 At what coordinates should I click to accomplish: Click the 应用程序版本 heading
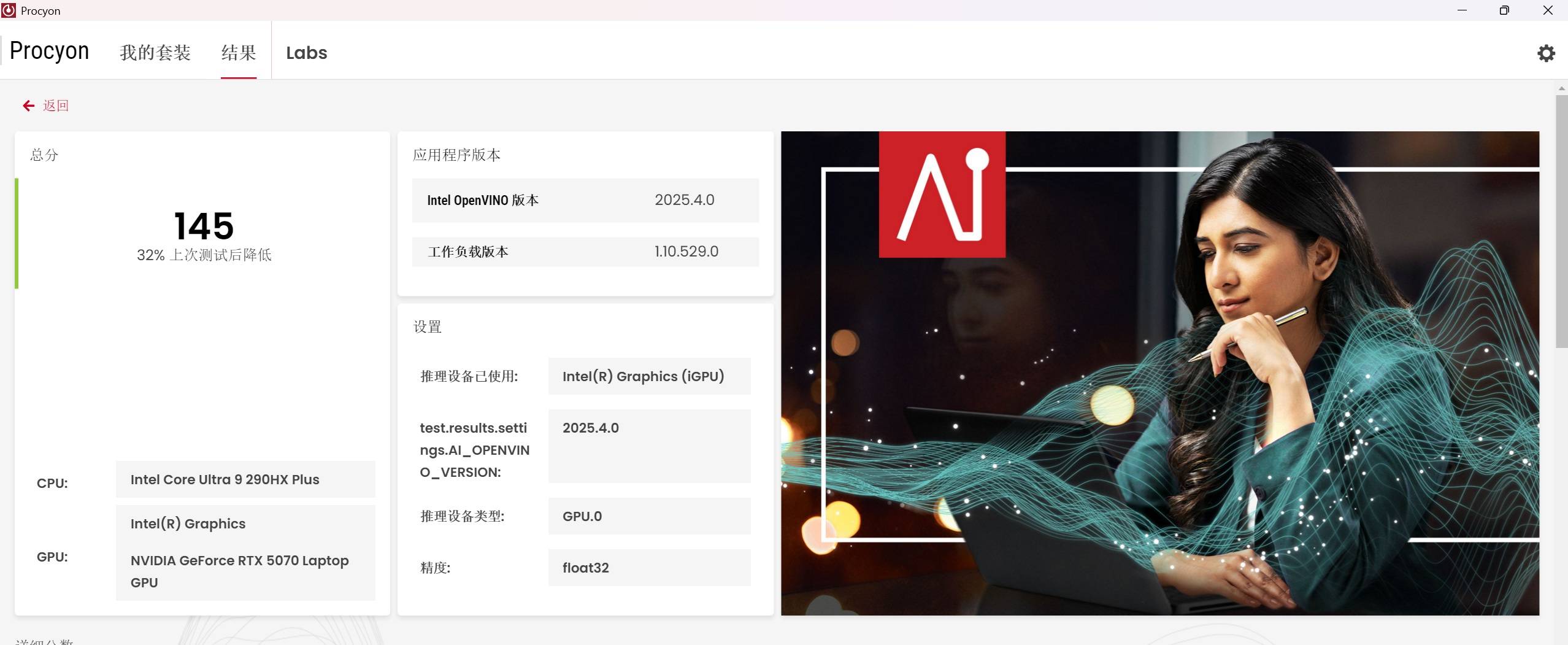pos(457,155)
